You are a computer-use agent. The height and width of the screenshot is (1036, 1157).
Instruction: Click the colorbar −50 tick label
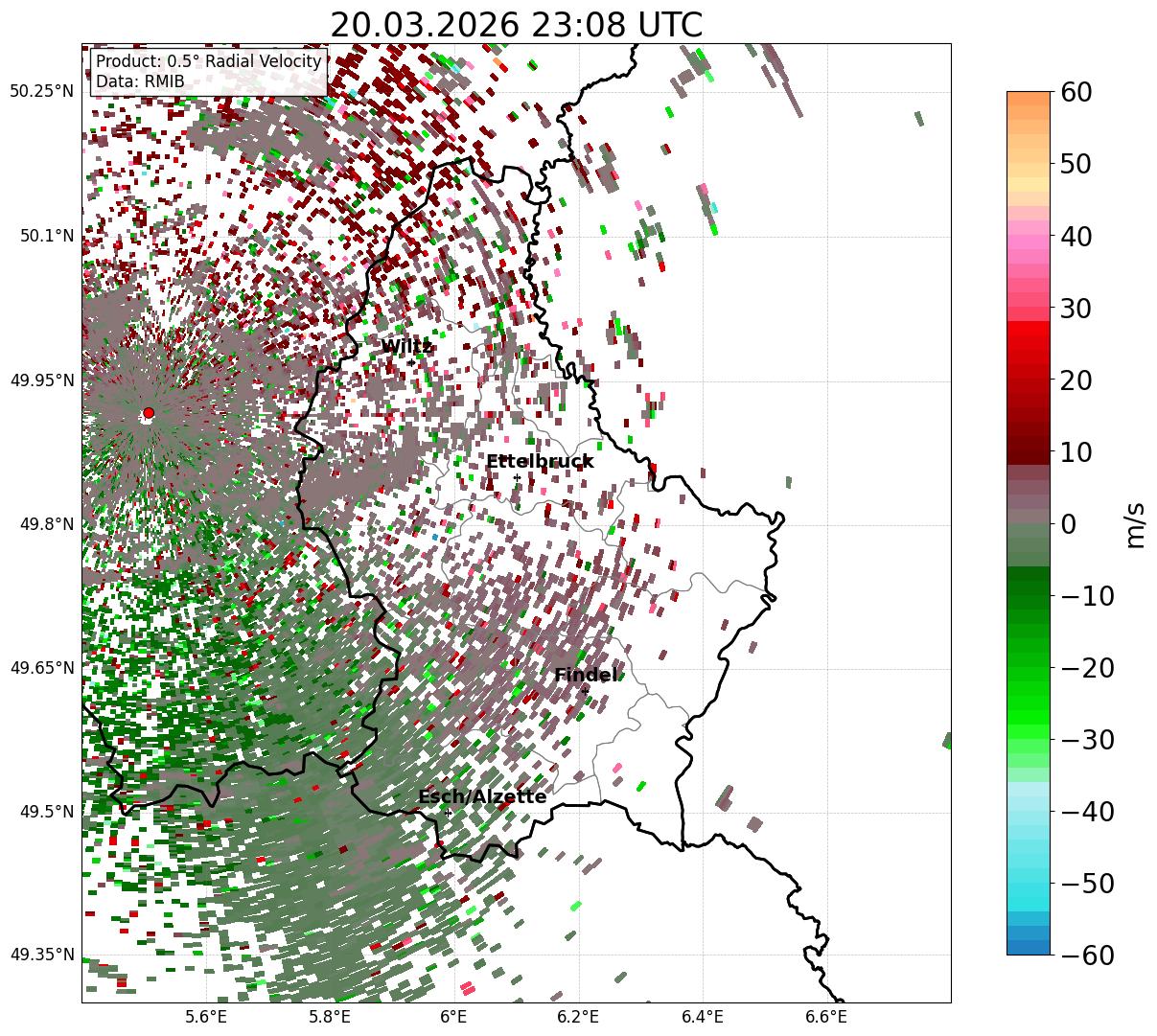tap(1087, 883)
